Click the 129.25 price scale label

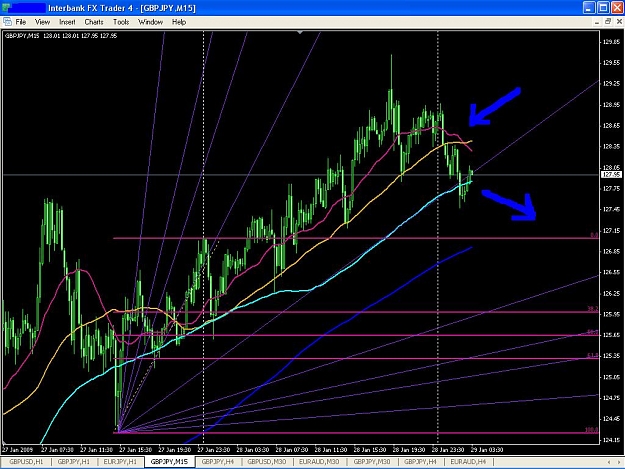click(611, 84)
